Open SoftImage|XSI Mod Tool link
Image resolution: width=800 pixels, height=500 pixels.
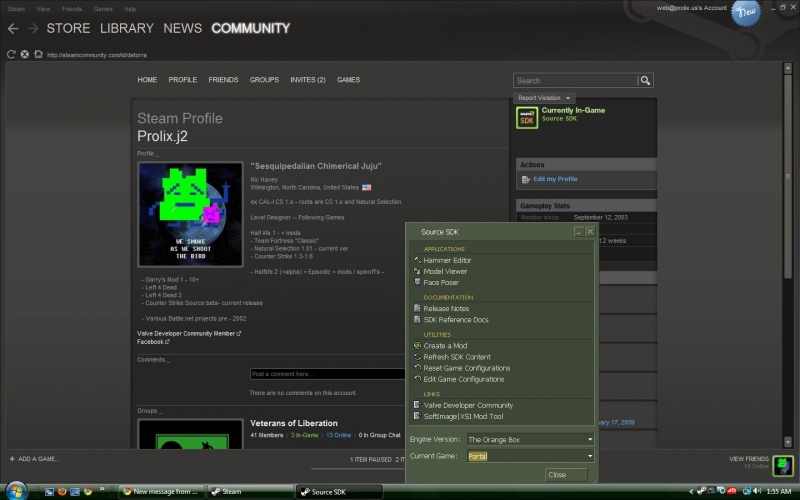pyautogui.click(x=463, y=417)
